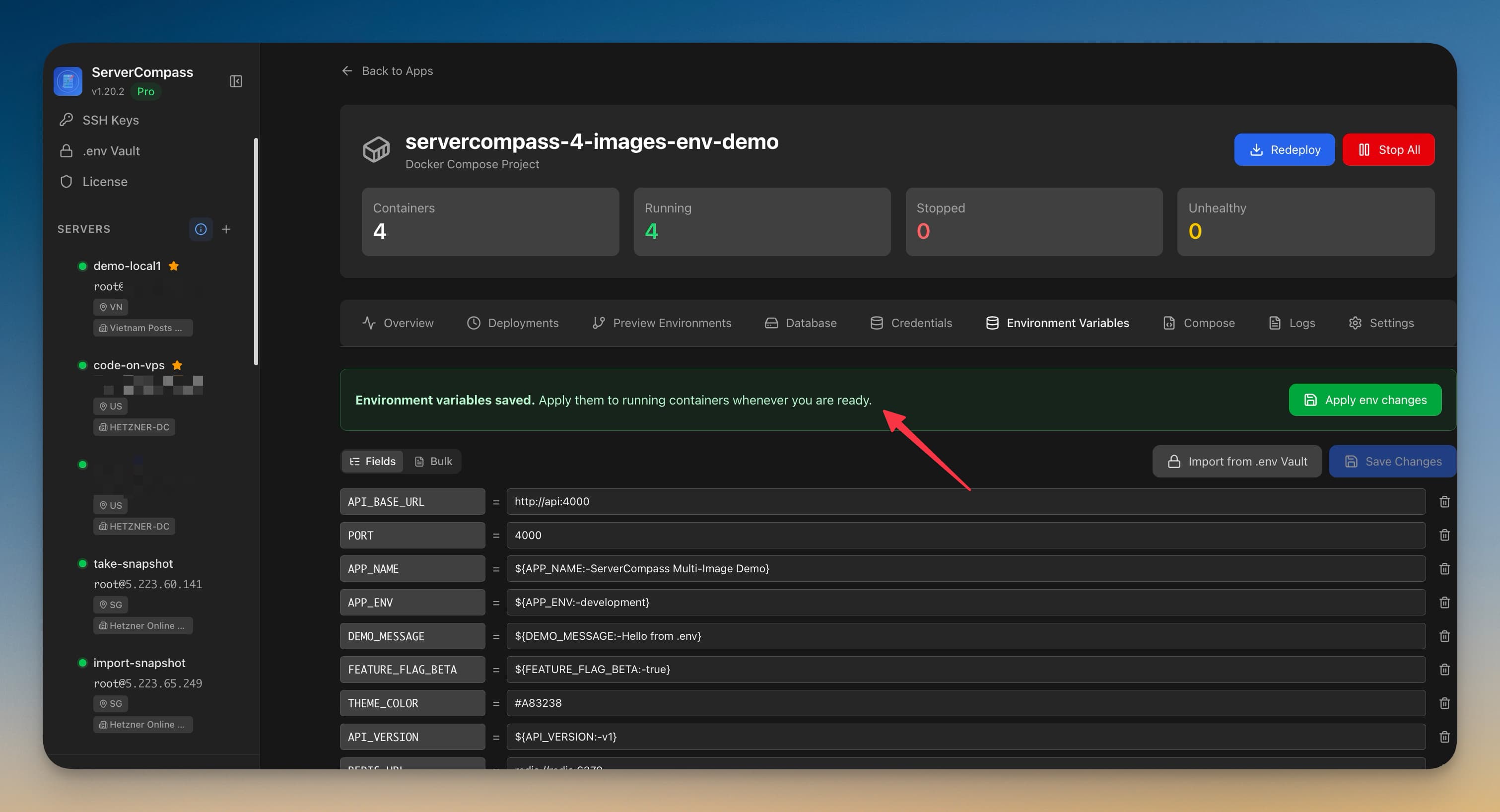The image size is (1500, 812).
Task: Open the Compose tab
Action: pos(1199,323)
